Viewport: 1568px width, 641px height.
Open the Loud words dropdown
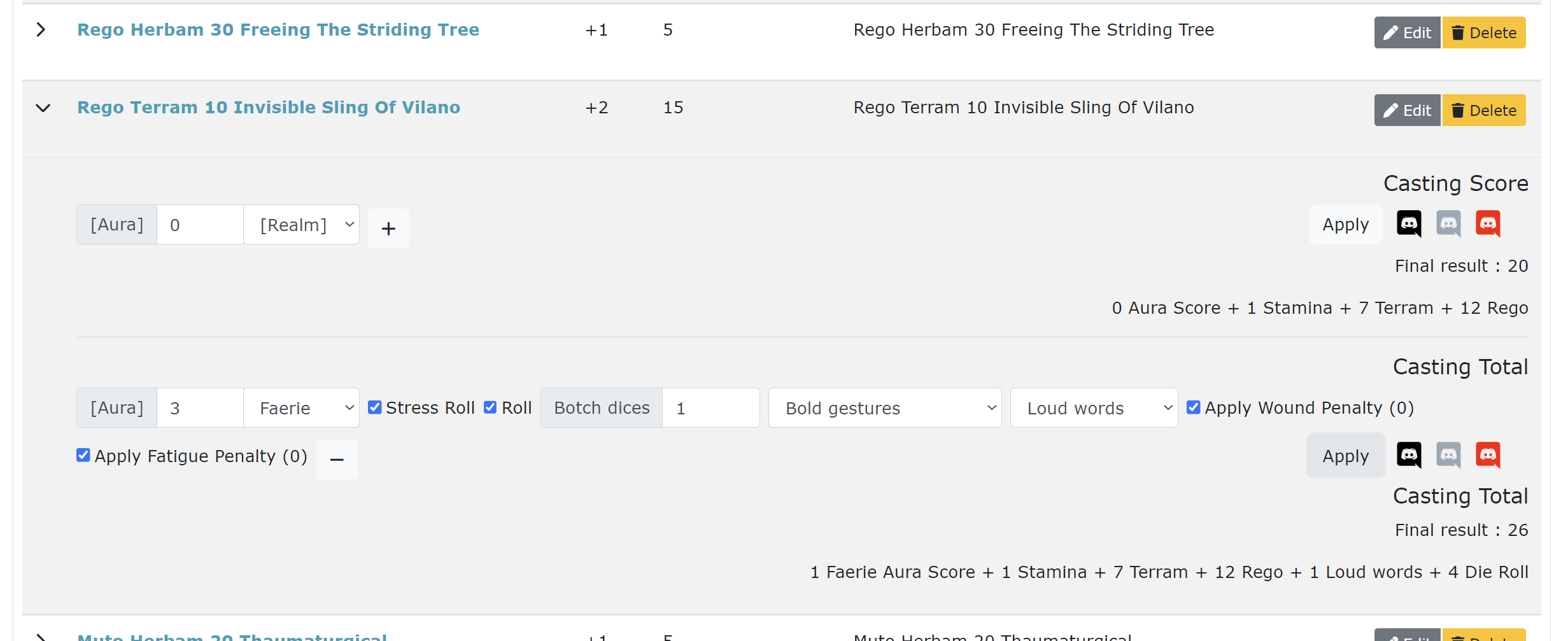click(1094, 408)
